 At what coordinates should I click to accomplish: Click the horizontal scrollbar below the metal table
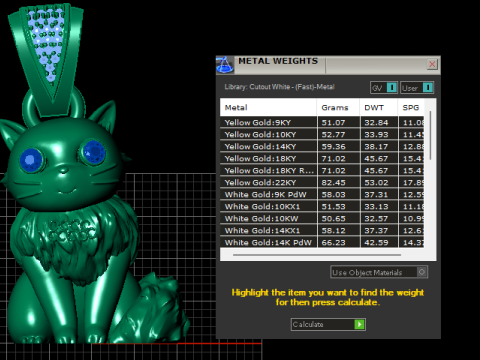[x=317, y=255]
